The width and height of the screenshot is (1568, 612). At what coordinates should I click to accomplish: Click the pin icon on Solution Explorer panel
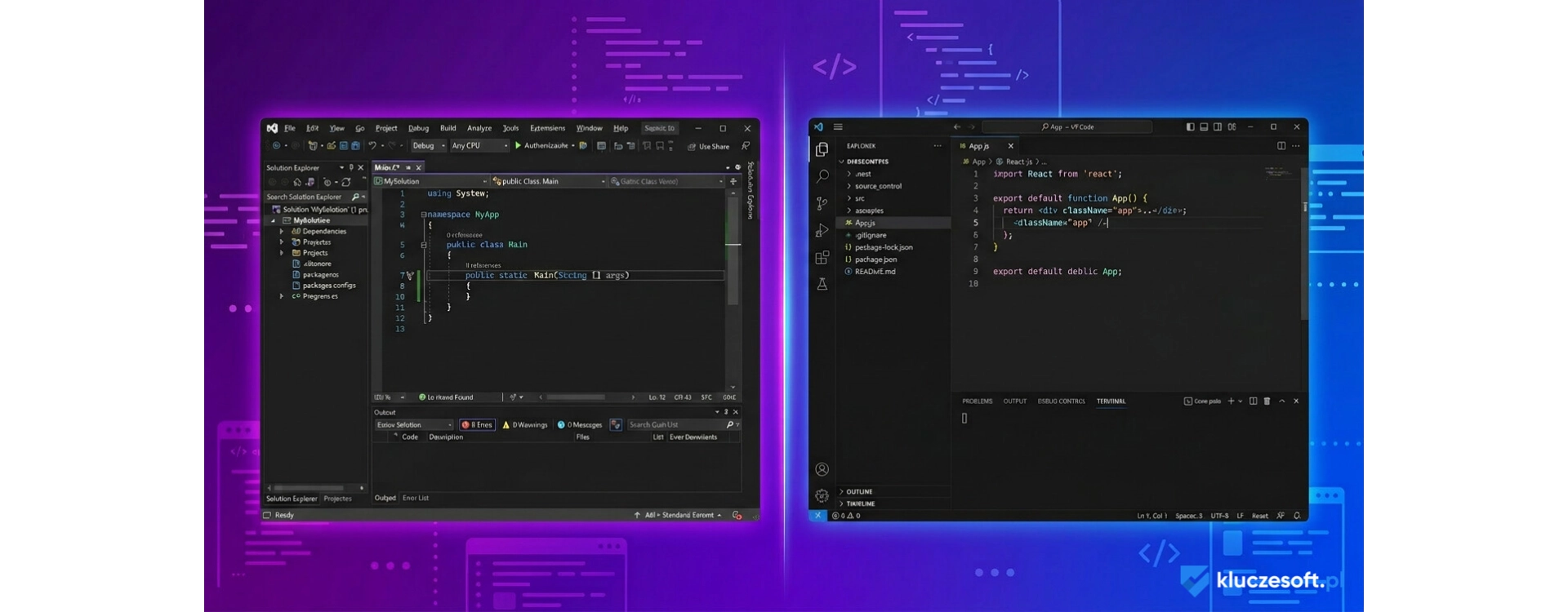351,167
